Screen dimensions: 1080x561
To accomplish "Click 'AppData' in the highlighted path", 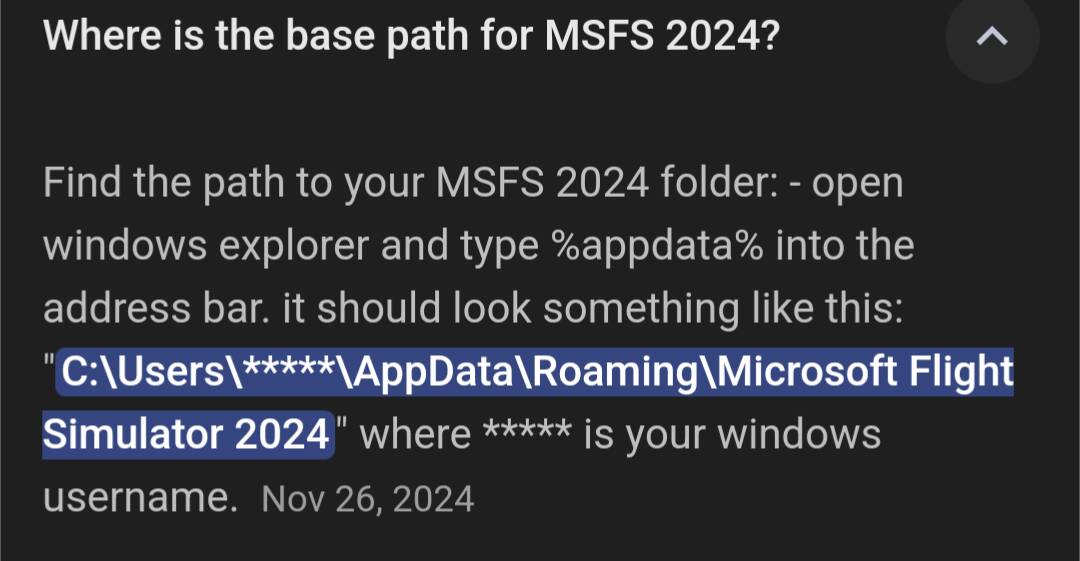I will (434, 371).
